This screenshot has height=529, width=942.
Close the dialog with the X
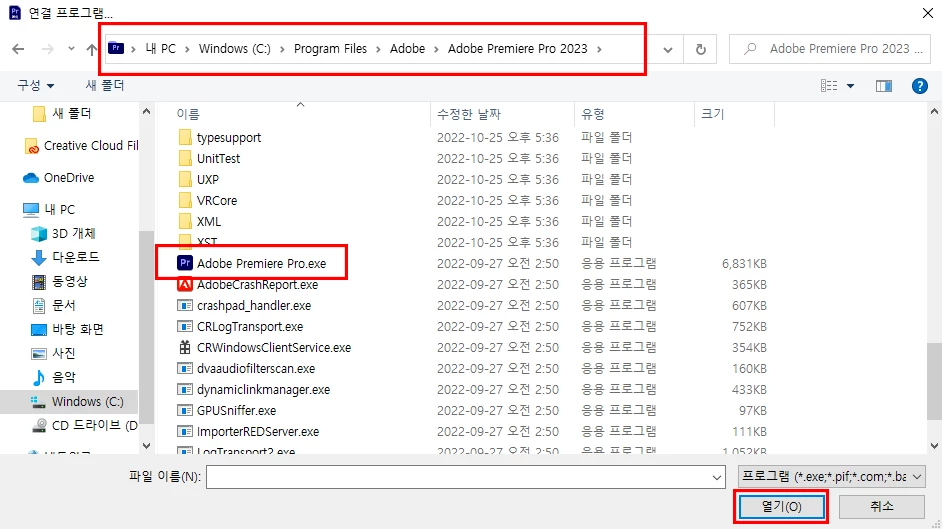click(928, 13)
